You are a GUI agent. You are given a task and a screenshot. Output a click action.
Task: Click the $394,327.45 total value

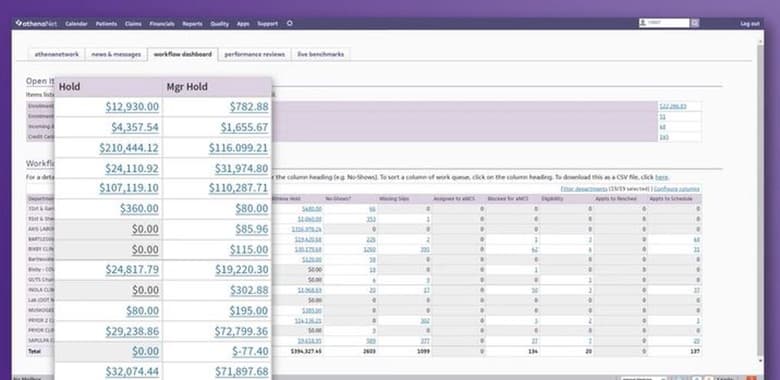coord(306,351)
